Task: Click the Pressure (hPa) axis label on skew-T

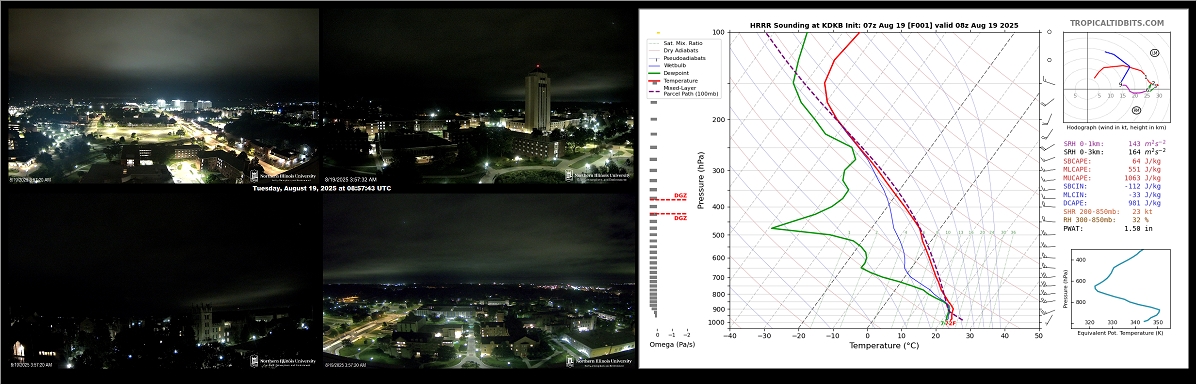Action: 700,180
